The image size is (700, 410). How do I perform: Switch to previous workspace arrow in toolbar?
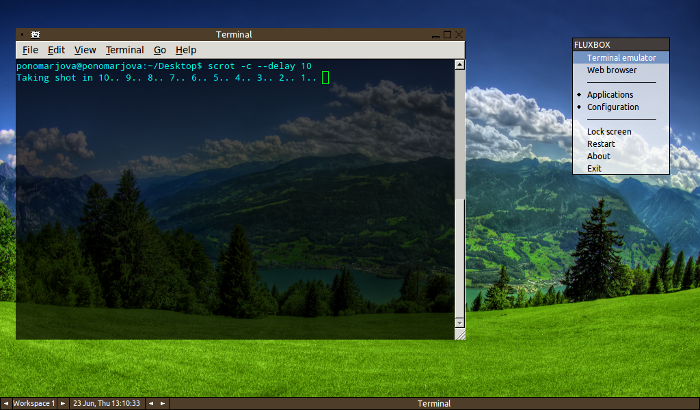pyautogui.click(x=6, y=403)
